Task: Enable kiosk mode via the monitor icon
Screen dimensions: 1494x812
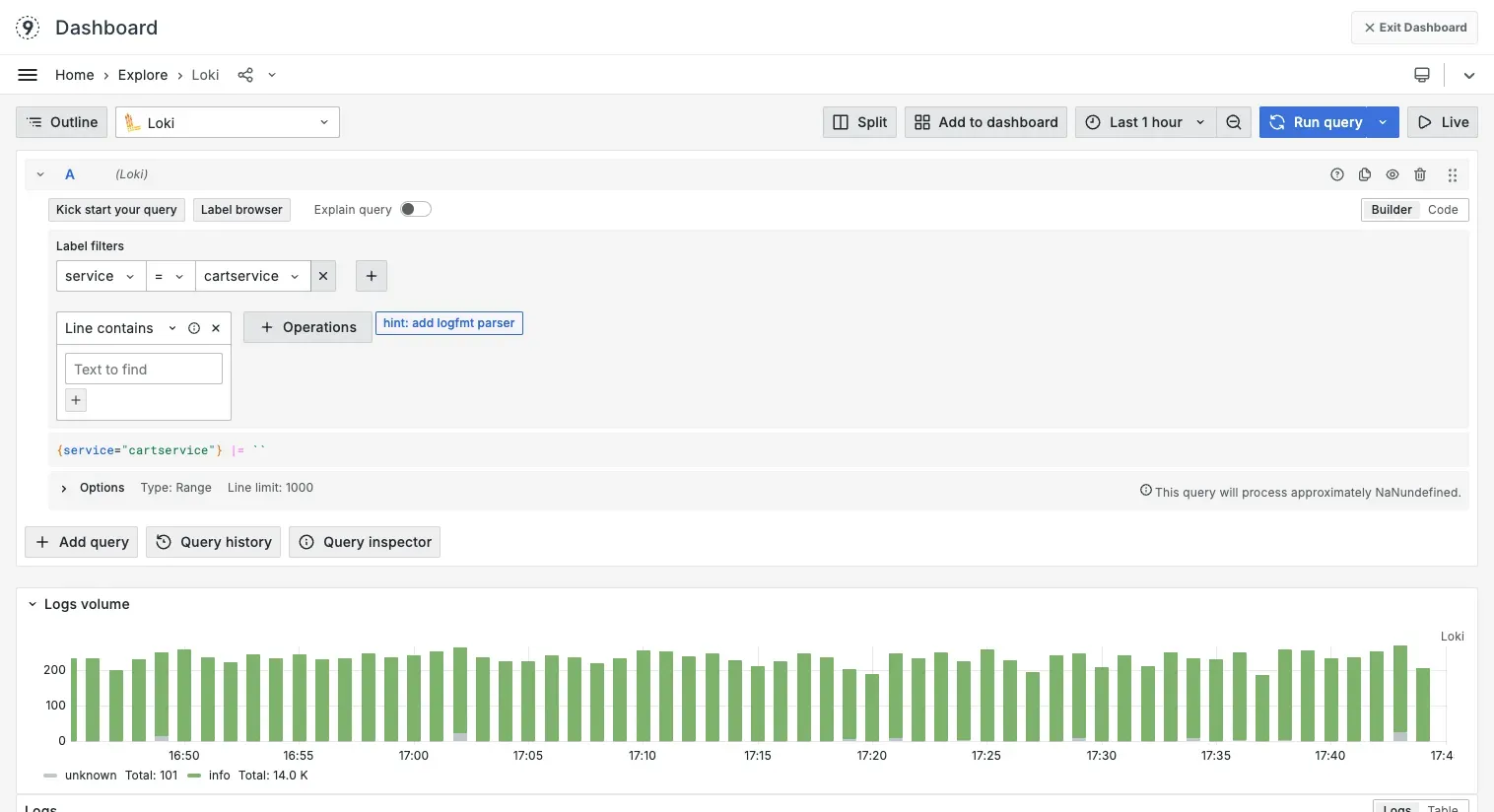Action: tap(1421, 74)
